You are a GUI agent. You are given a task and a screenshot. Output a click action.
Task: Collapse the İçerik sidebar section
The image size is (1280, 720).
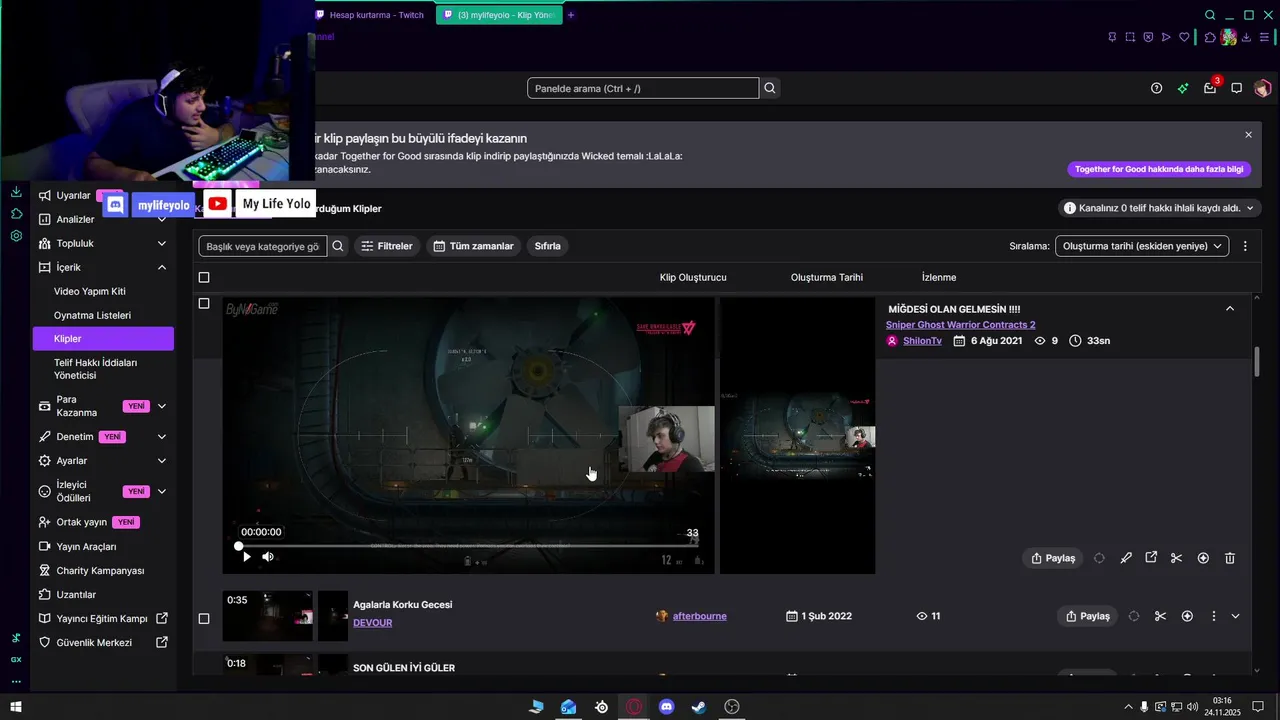(162, 267)
